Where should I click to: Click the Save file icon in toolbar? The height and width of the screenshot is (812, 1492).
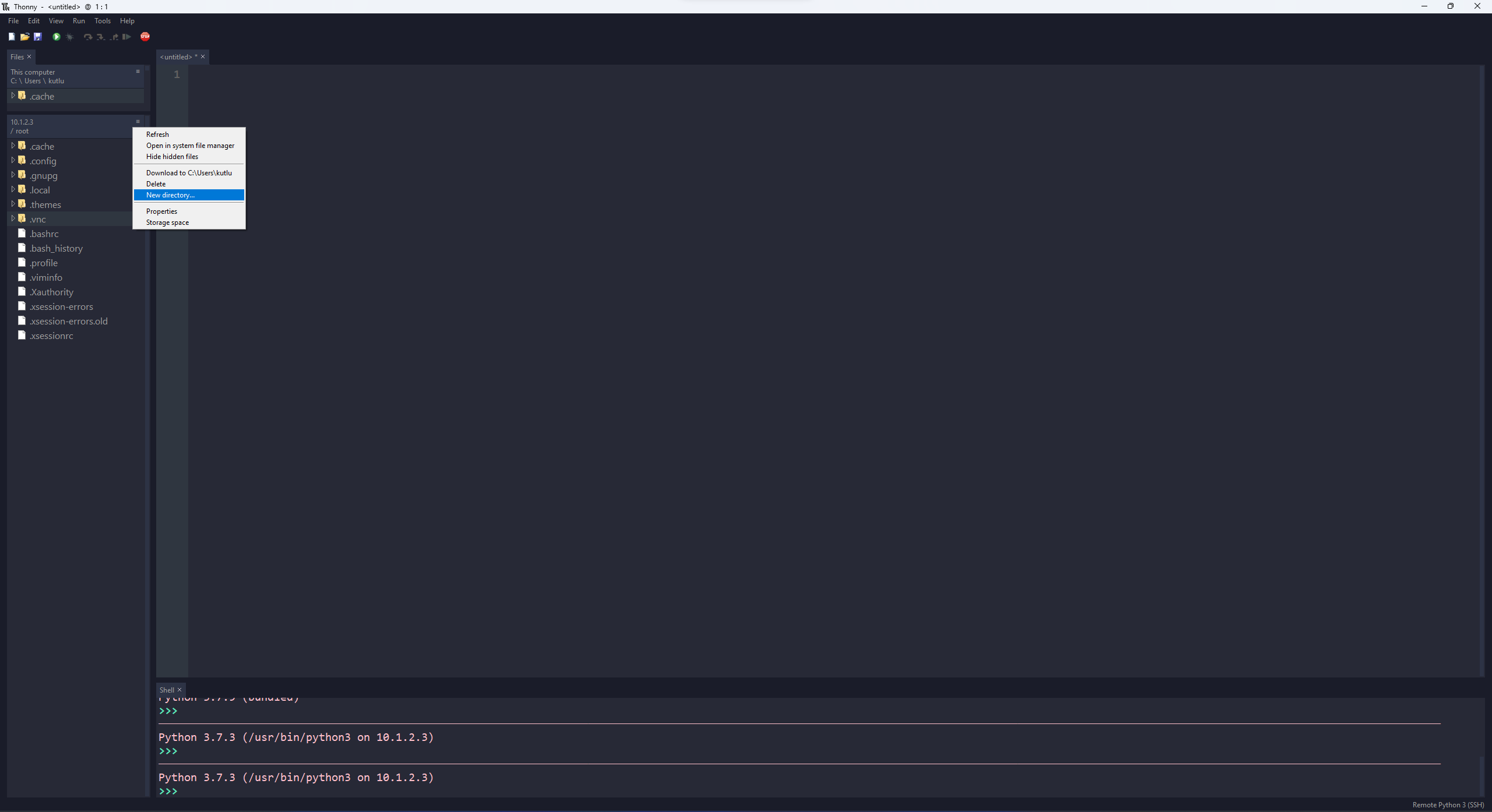(37, 37)
